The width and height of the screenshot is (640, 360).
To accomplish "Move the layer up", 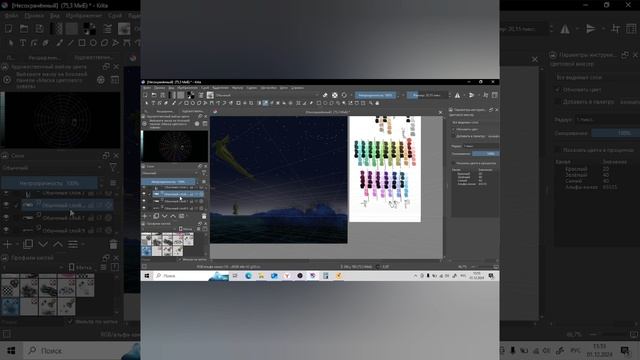I will 173,216.
